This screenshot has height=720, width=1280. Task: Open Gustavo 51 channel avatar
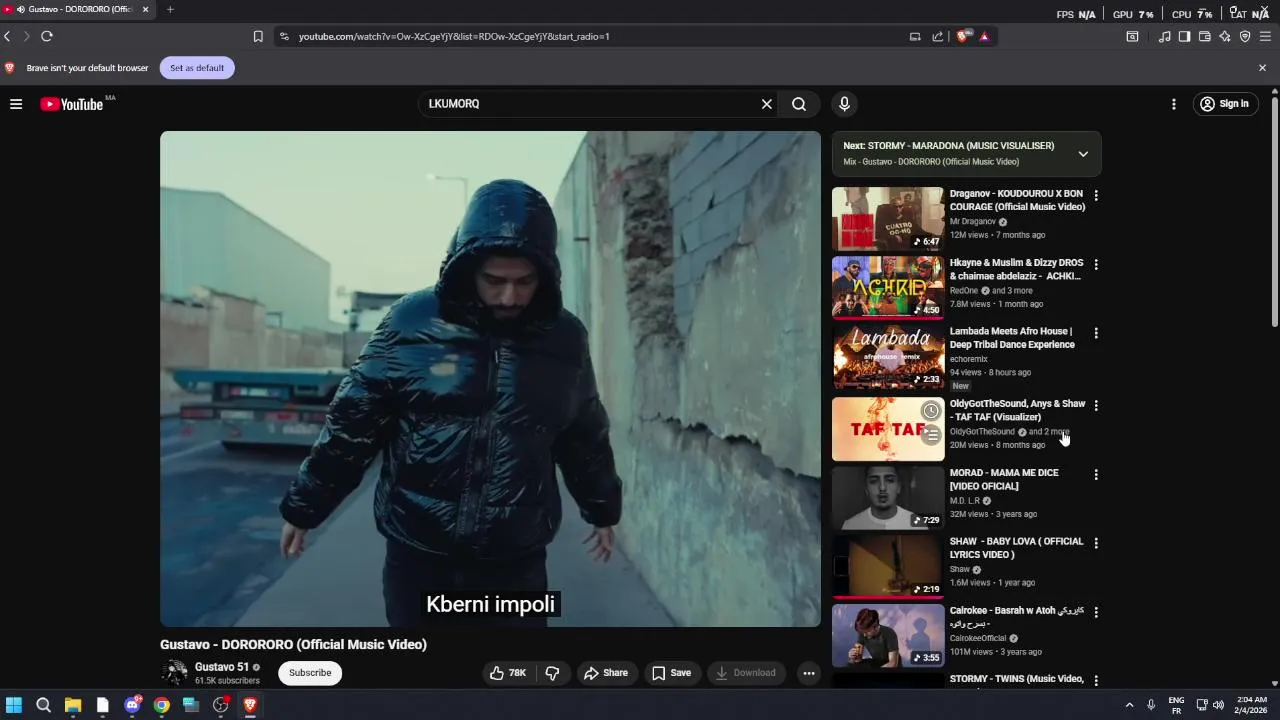pos(174,673)
